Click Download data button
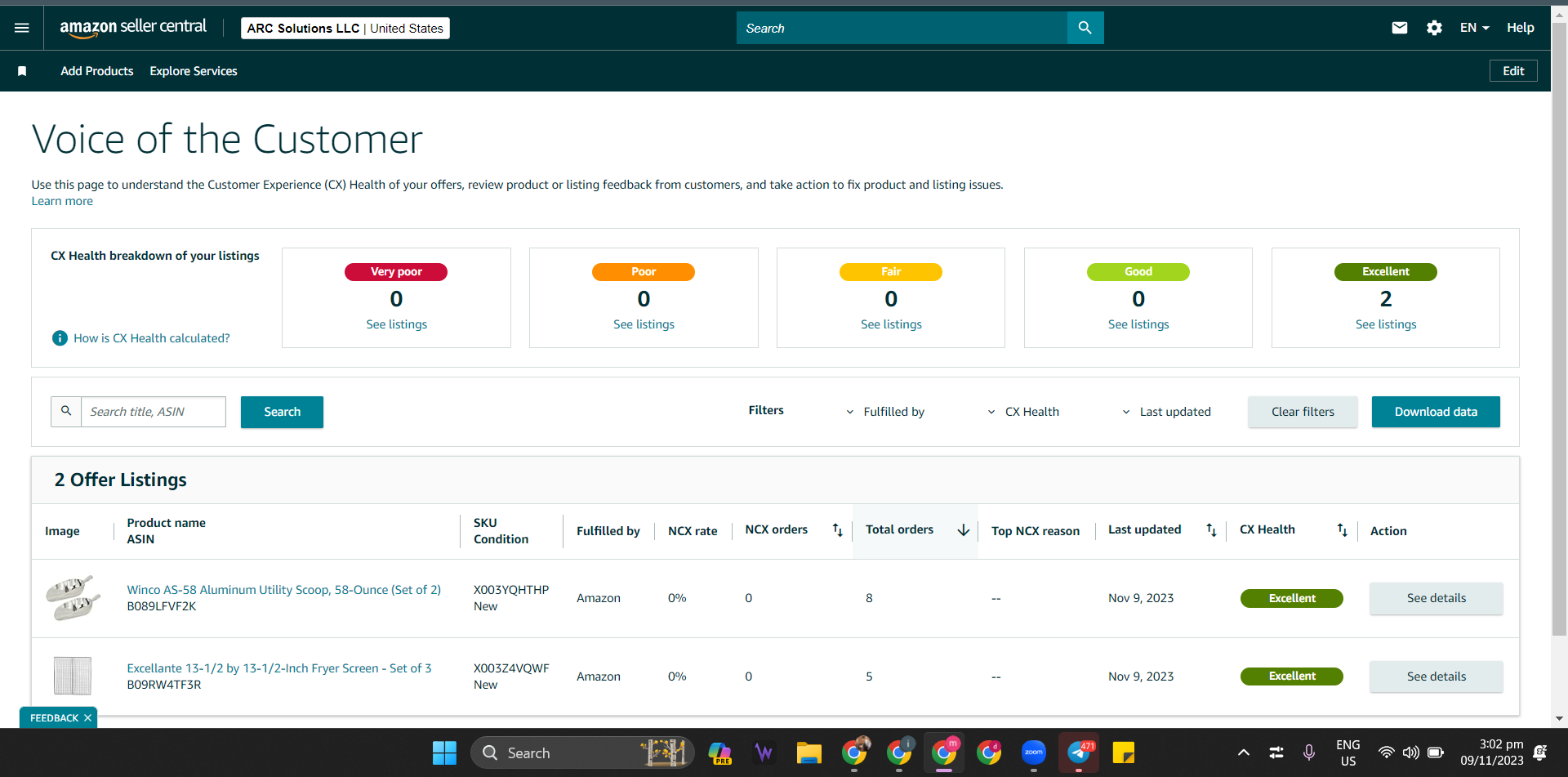The width and height of the screenshot is (1568, 777). click(x=1436, y=412)
